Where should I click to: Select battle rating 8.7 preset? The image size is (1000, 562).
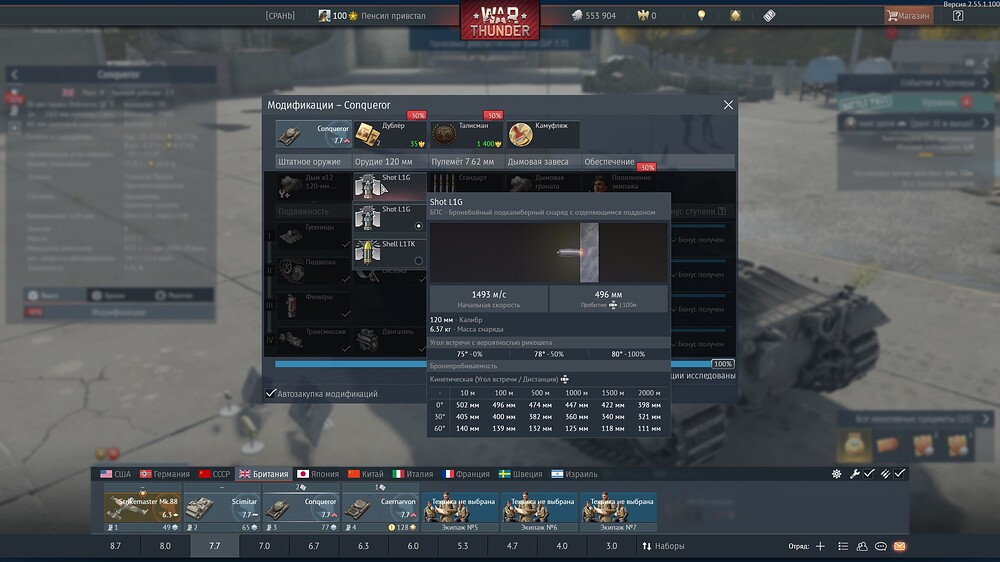click(x=115, y=546)
